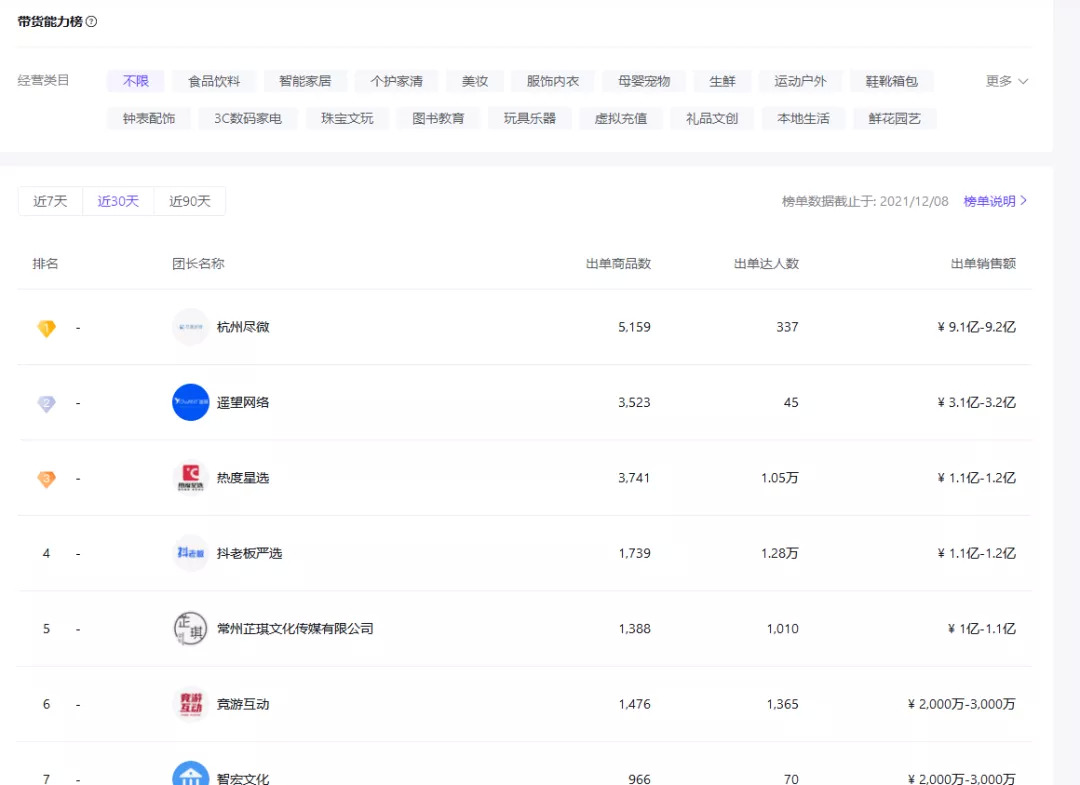This screenshot has height=785, width=1080.
Task: Switch to 近90天 time range tab
Action: pyautogui.click(x=190, y=201)
